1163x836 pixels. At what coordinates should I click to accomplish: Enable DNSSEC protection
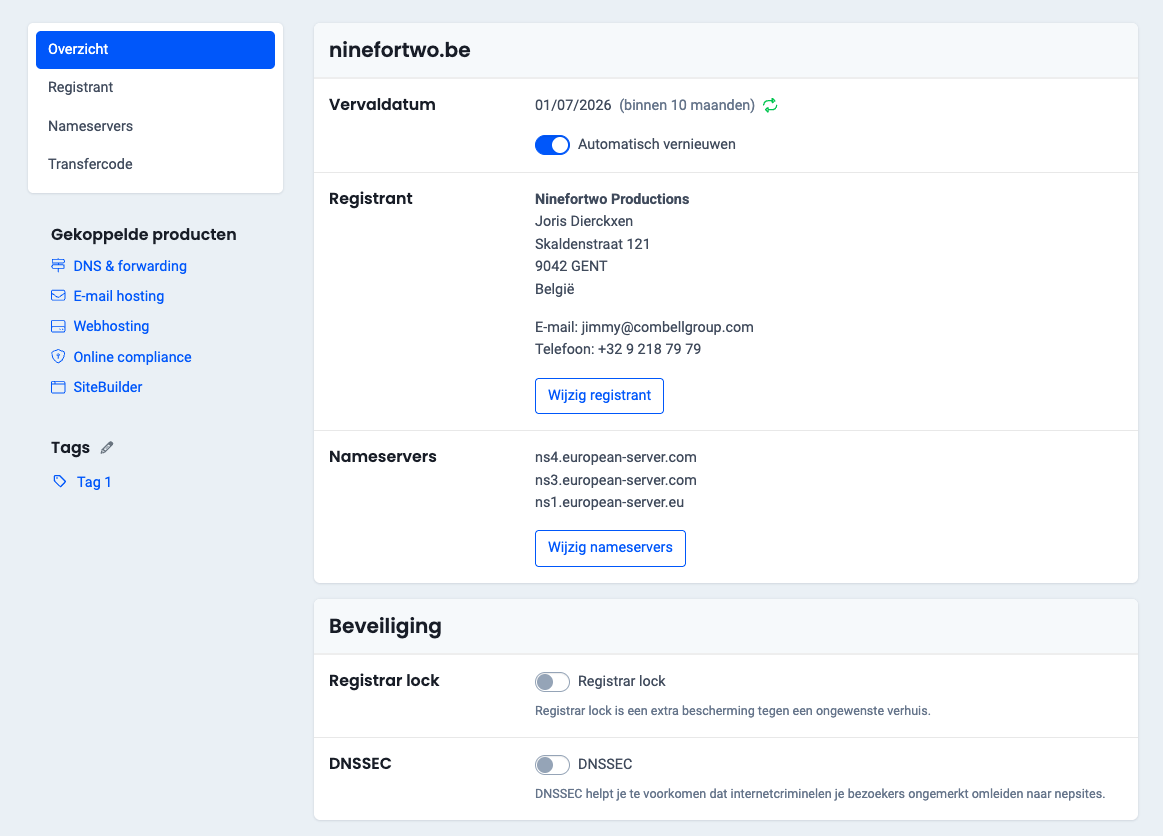551,764
